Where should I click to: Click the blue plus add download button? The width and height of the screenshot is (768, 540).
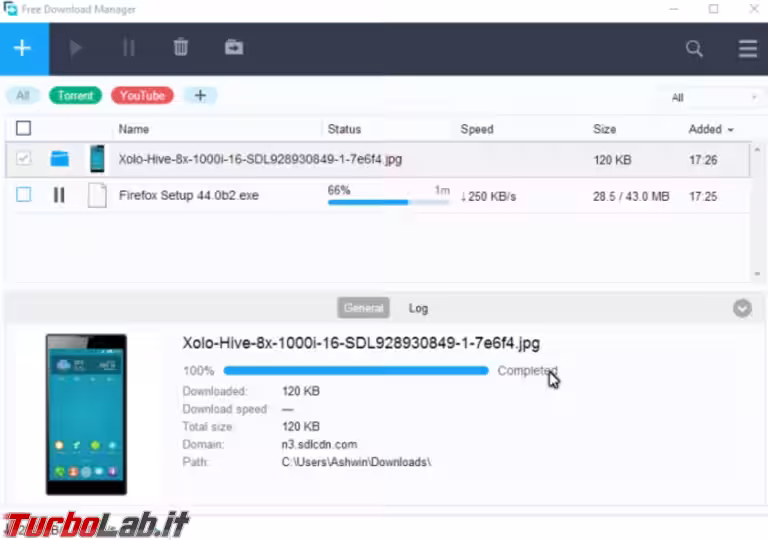tap(23, 48)
